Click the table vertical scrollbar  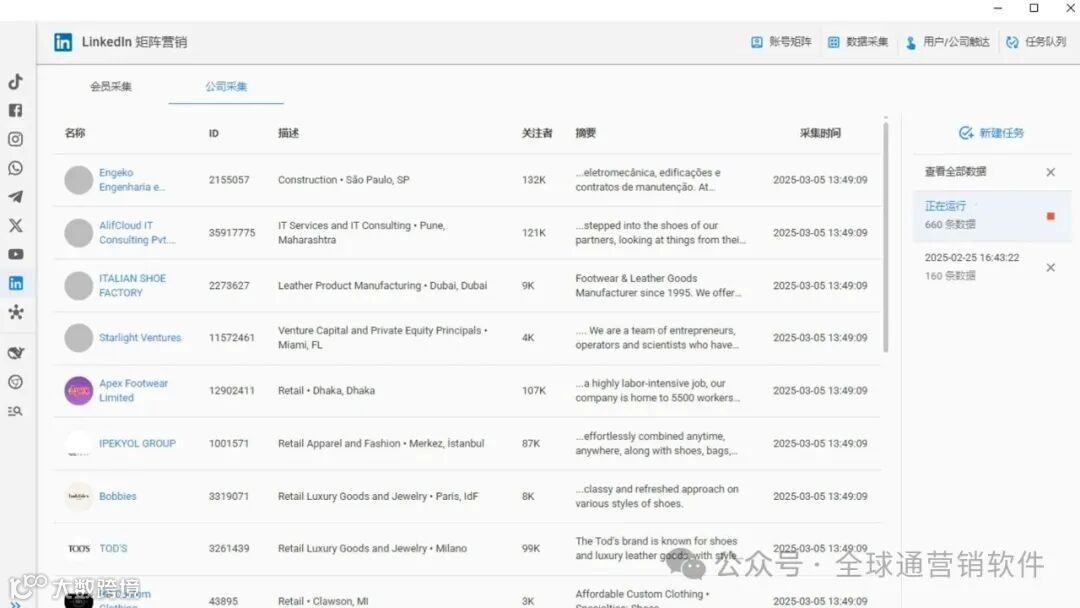(885, 238)
